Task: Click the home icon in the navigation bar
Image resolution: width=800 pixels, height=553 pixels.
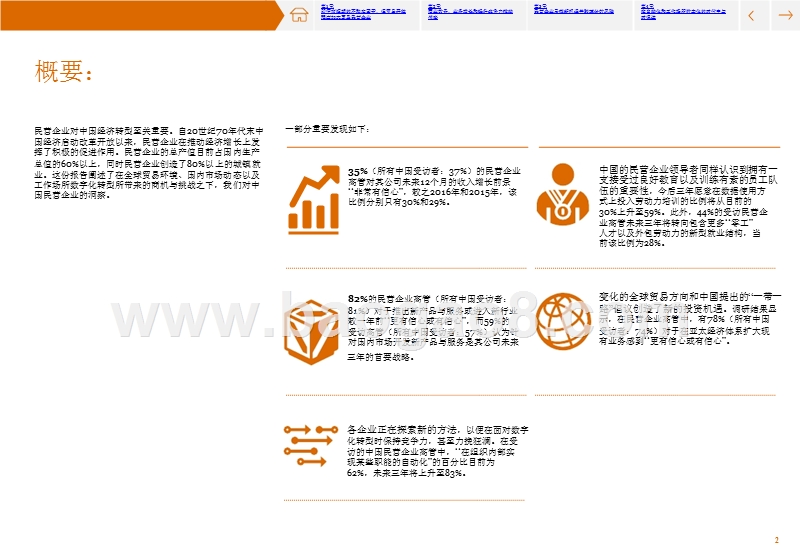Action: pyautogui.click(x=299, y=15)
